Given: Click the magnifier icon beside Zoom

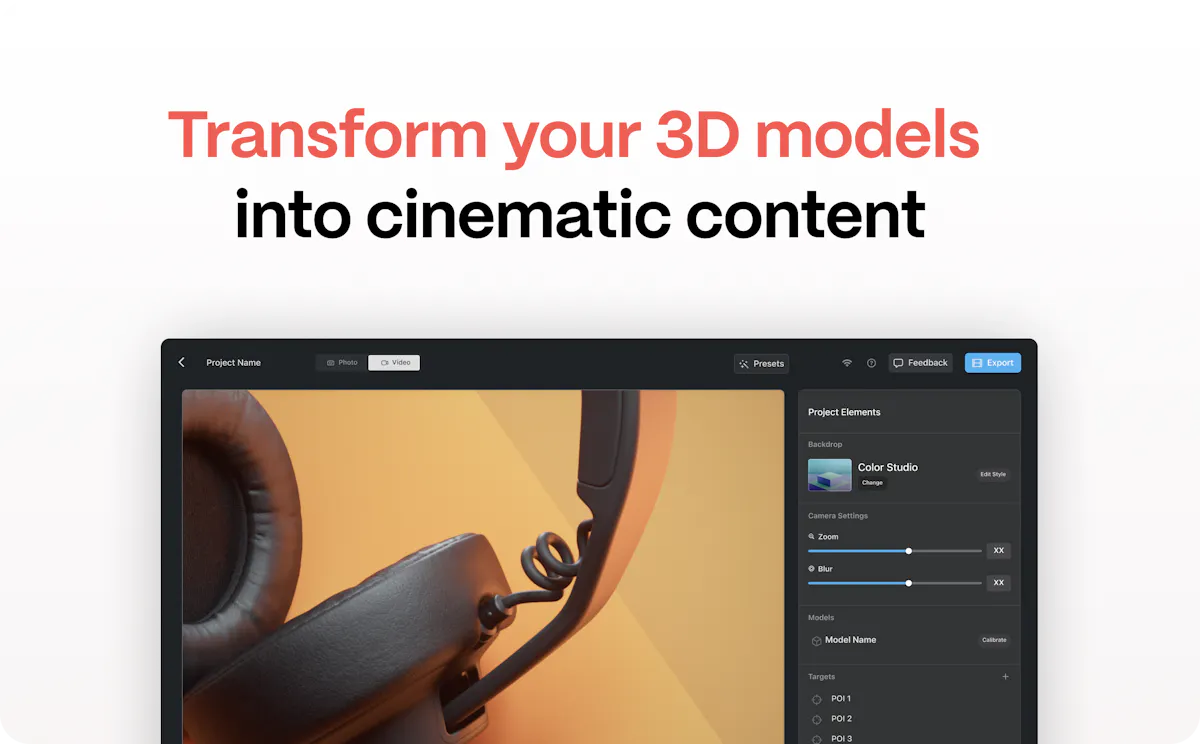Looking at the screenshot, I should [x=812, y=537].
